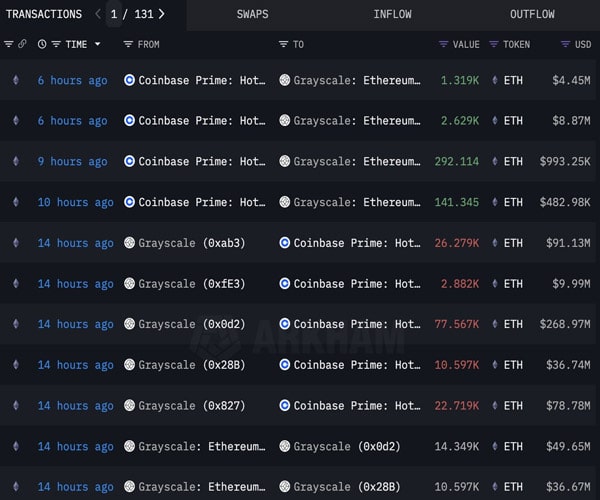Expand the TIME sort dropdown arrow
The image size is (600, 500).
[x=98, y=44]
